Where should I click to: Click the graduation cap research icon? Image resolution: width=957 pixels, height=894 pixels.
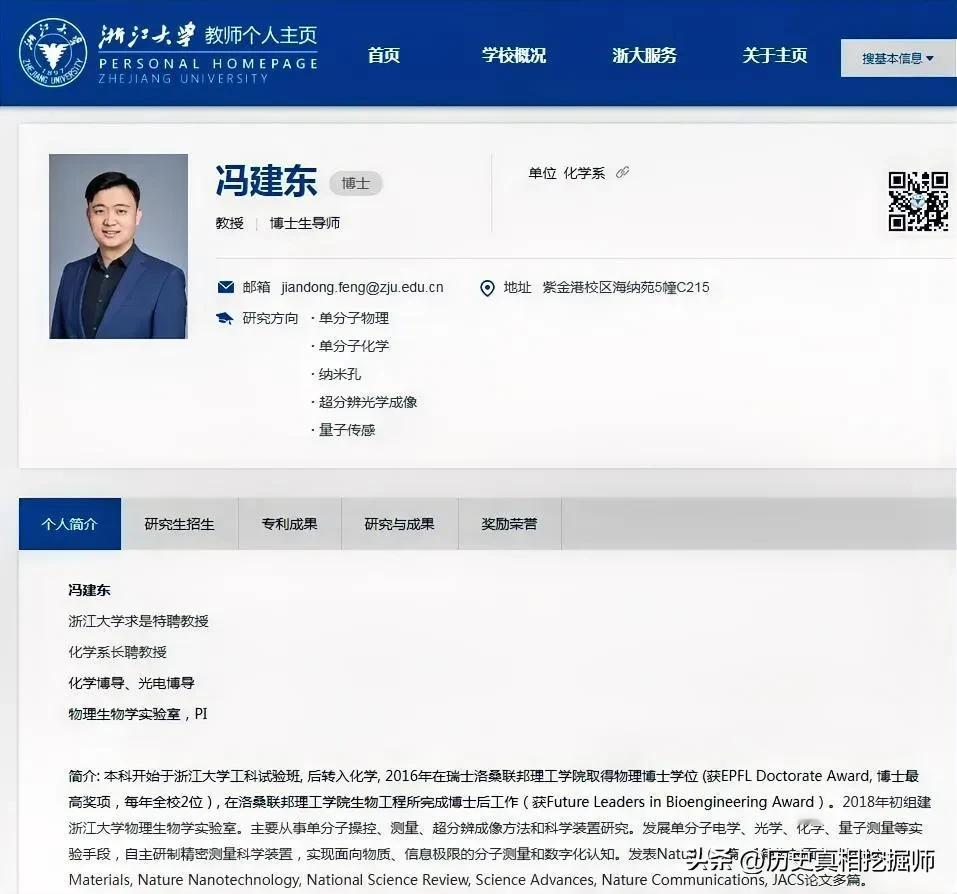click(225, 318)
